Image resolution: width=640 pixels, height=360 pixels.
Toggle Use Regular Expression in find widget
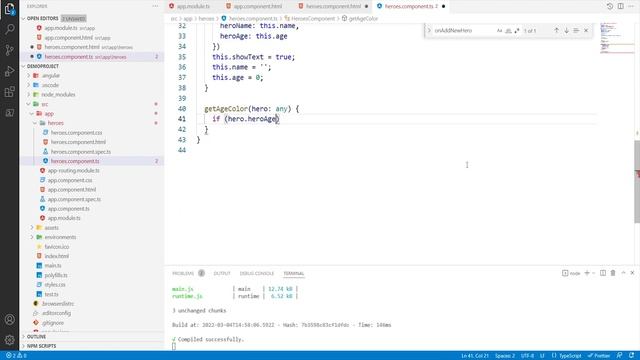pyautogui.click(x=517, y=31)
